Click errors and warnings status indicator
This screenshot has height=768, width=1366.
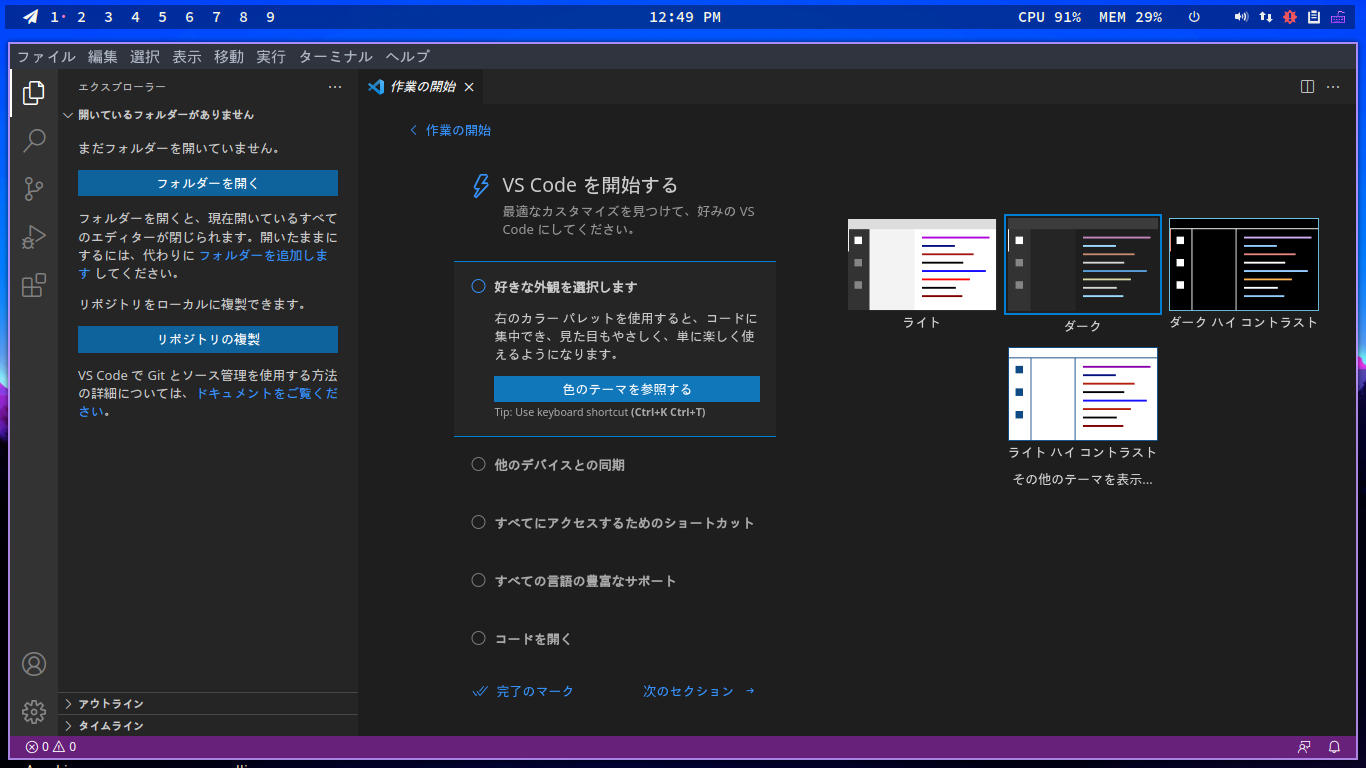(51, 747)
